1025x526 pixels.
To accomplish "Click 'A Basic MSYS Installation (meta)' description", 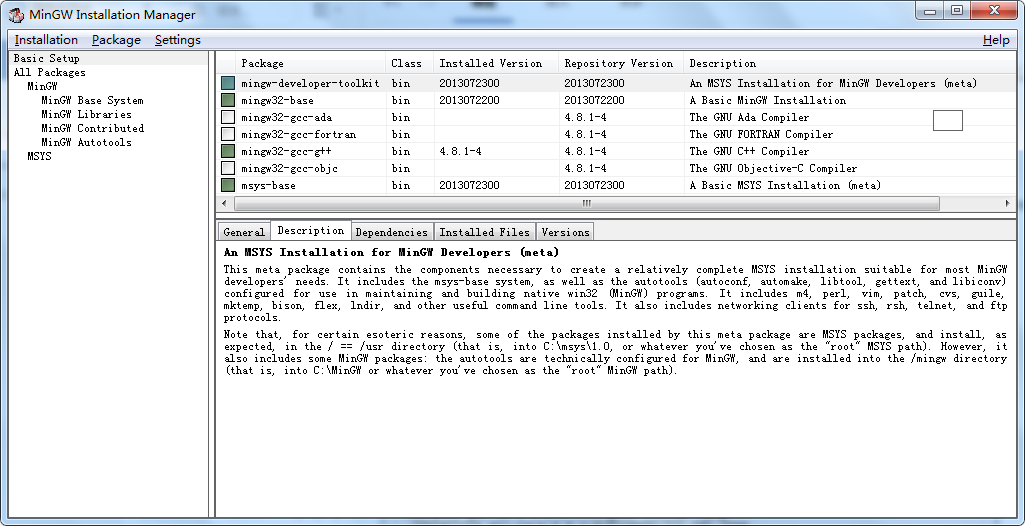I will 785,186.
